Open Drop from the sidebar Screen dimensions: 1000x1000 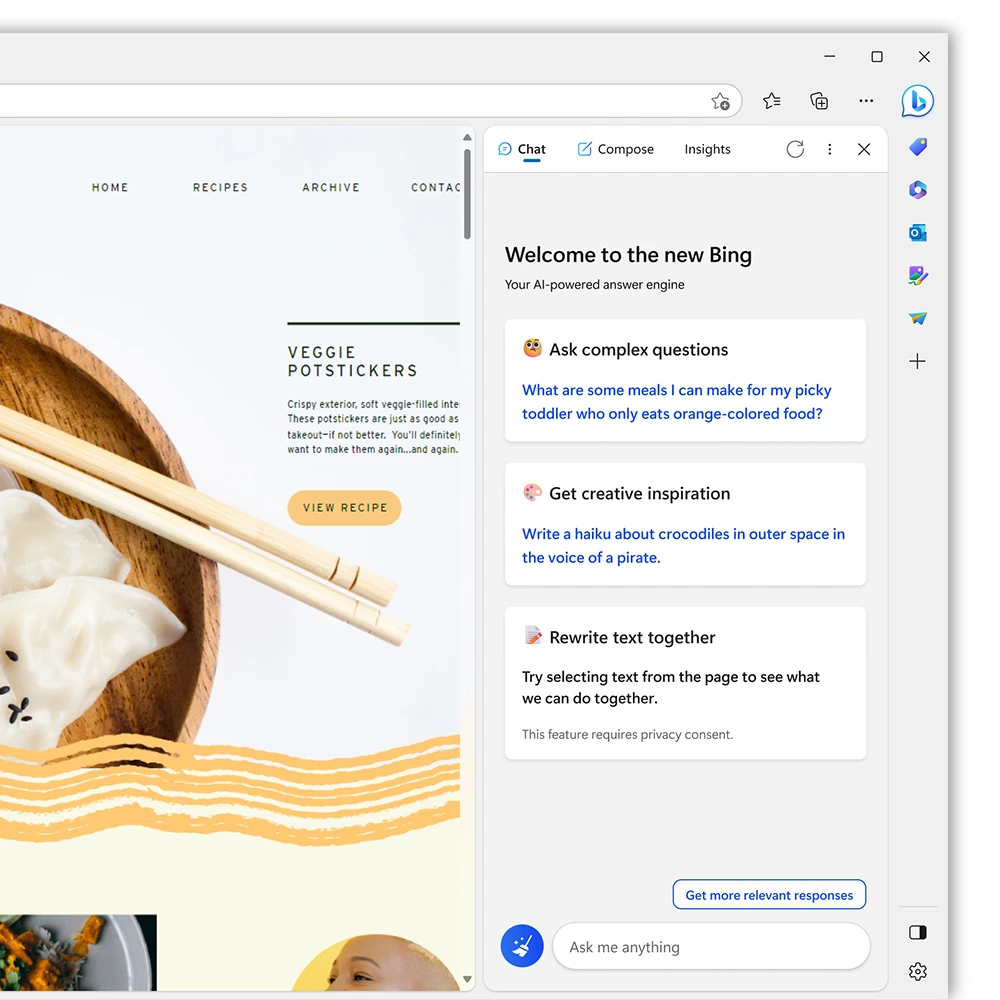tap(917, 318)
